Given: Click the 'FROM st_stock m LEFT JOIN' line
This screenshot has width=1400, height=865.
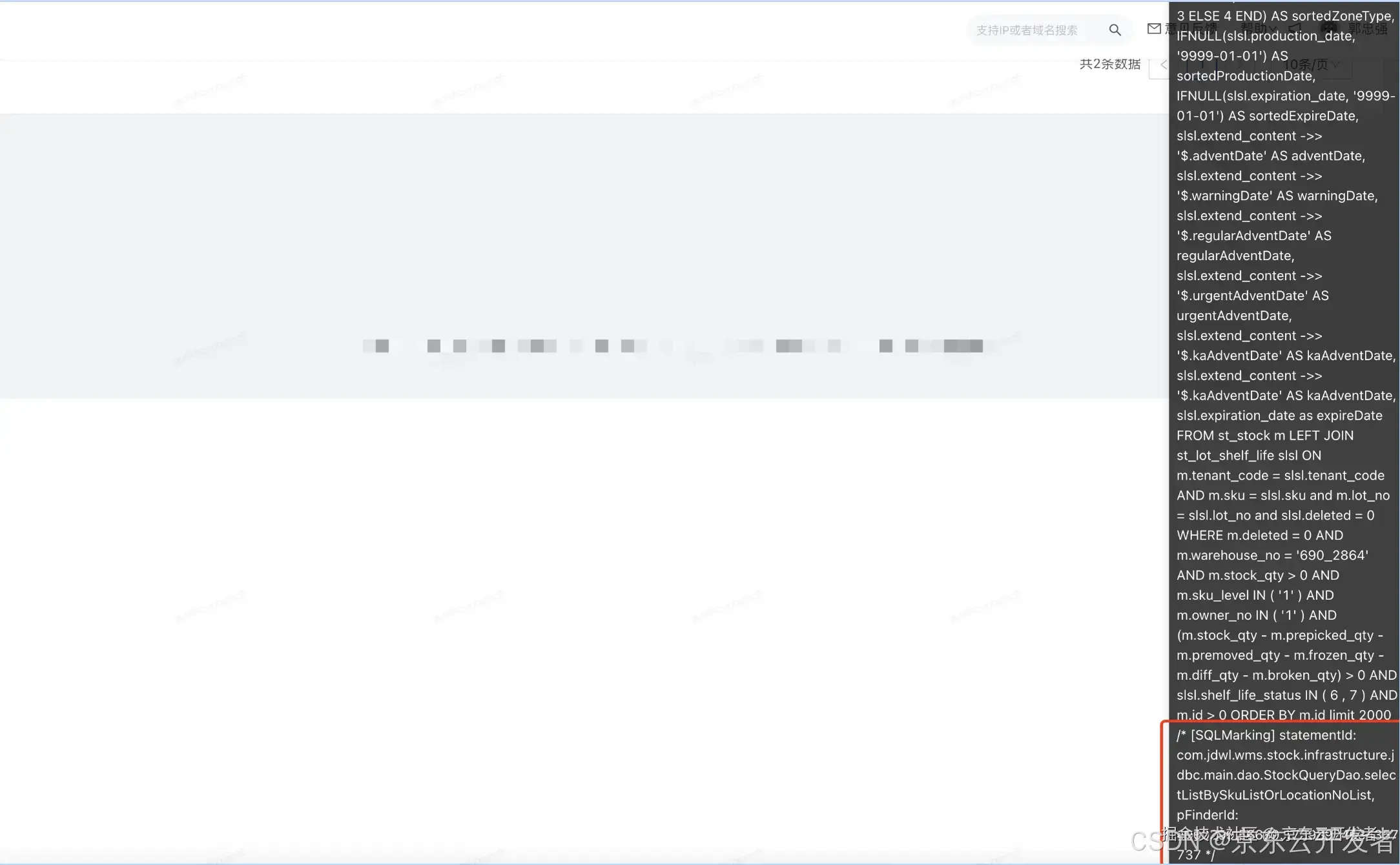Looking at the screenshot, I should [x=1265, y=436].
